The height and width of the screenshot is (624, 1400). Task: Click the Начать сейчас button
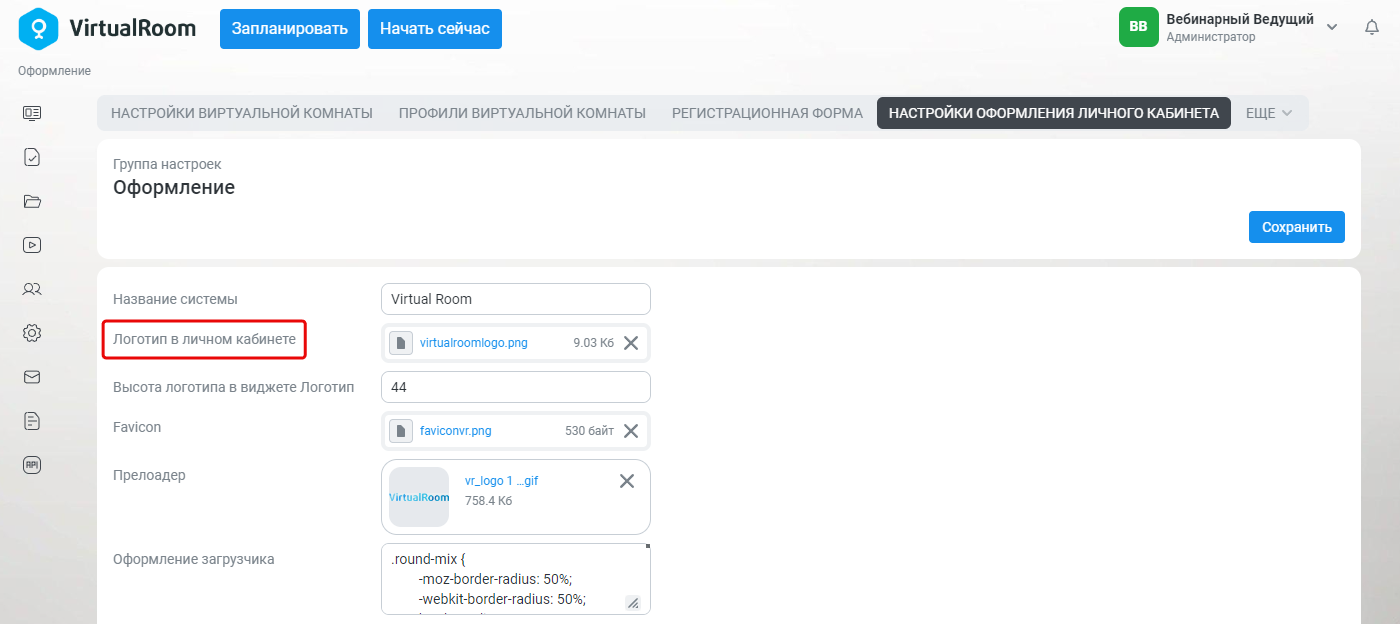[x=435, y=29]
